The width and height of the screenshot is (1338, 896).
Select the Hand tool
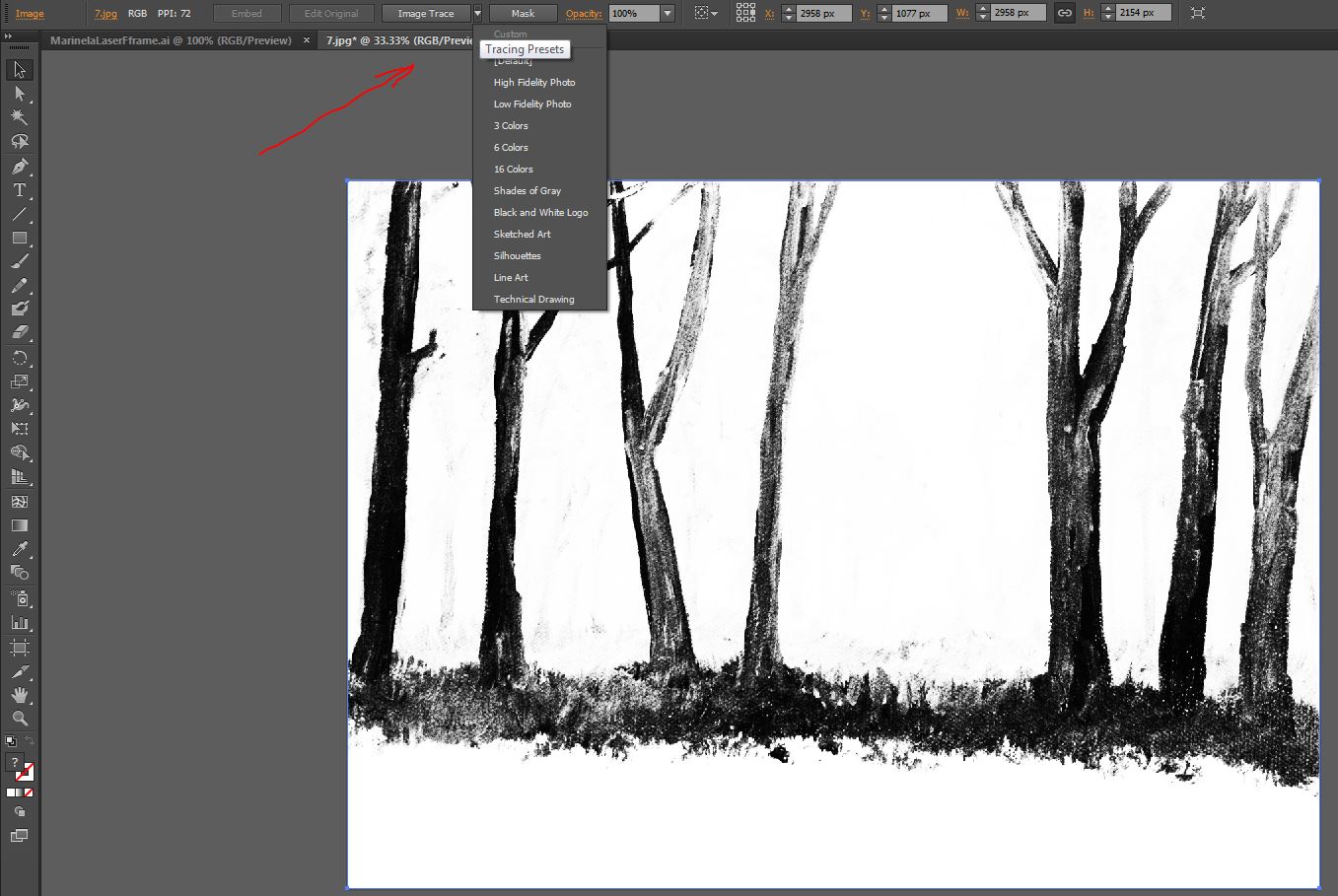coord(20,695)
